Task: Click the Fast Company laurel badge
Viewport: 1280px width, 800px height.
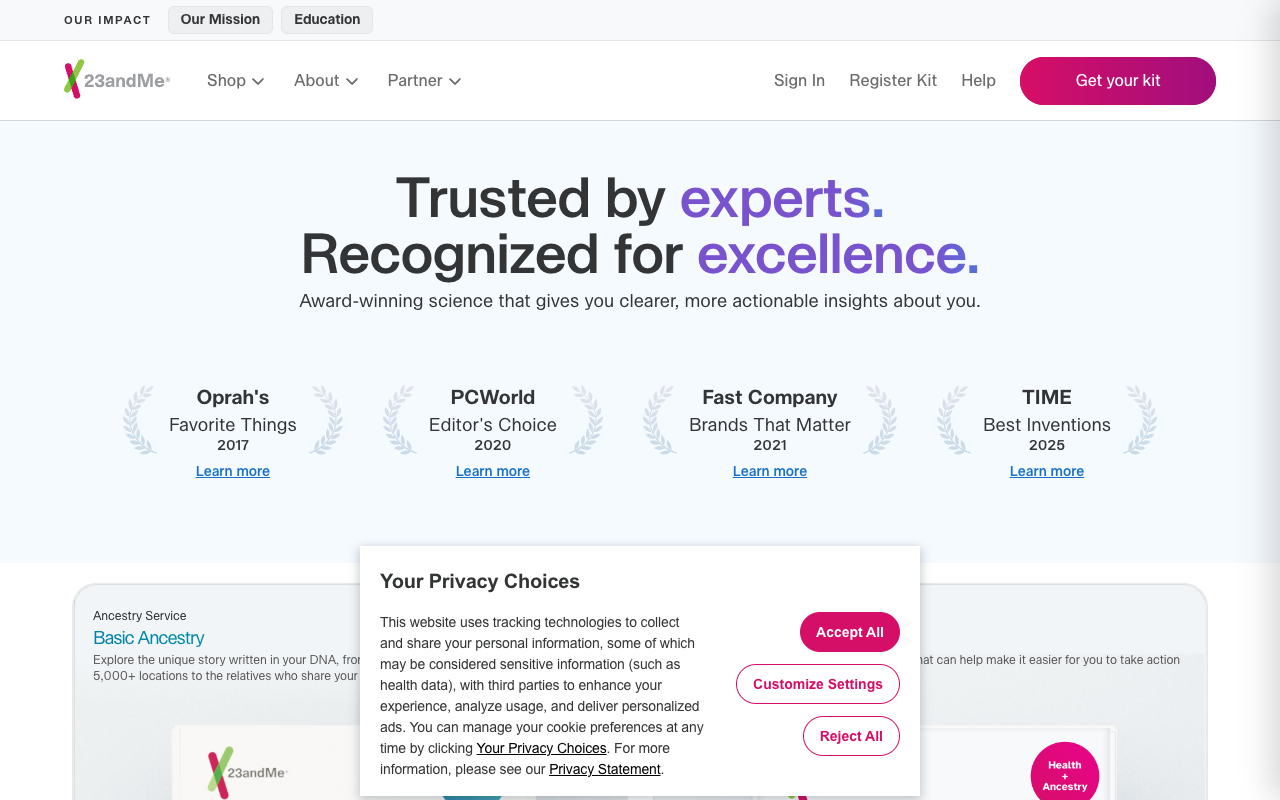Action: 770,420
